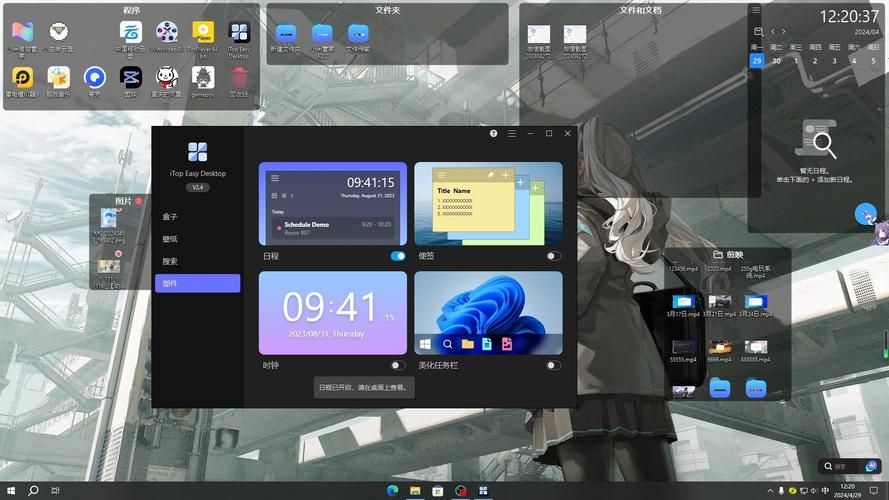This screenshot has height=500, width=889.
Task: Open second screenshot file in 文件和文档 box
Action: [574, 35]
